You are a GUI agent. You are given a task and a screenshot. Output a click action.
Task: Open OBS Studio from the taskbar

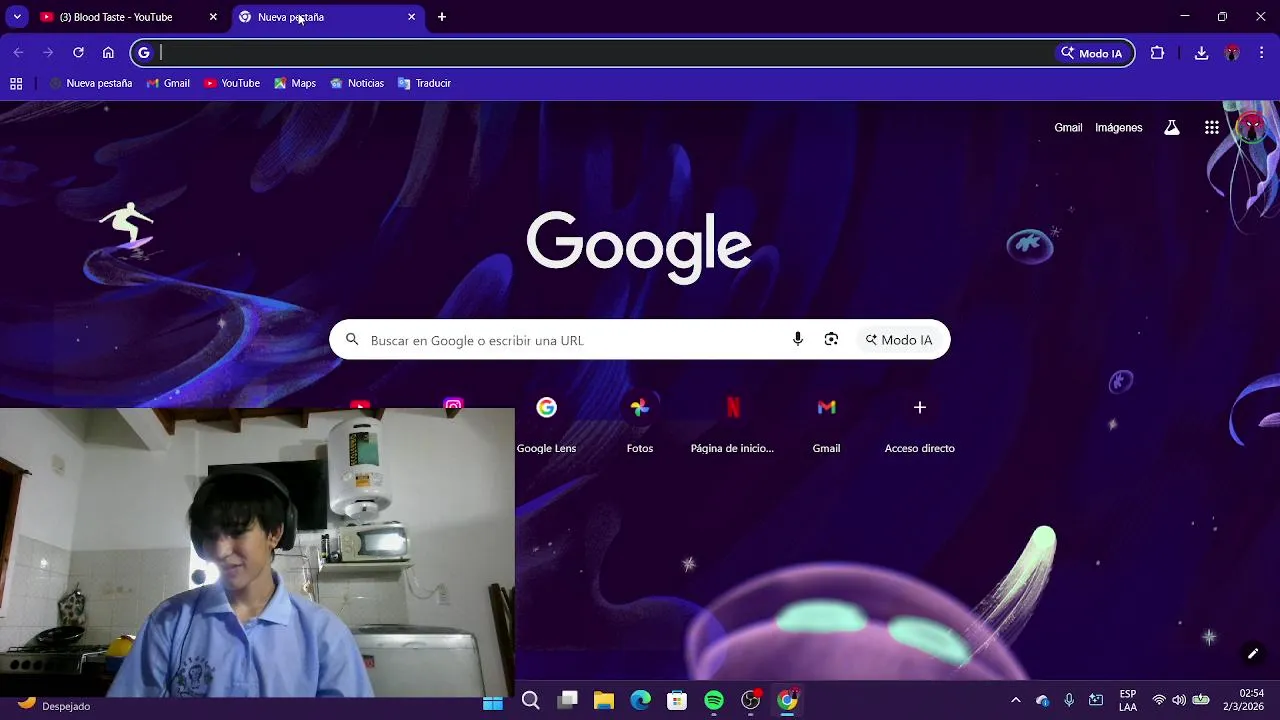(751, 701)
